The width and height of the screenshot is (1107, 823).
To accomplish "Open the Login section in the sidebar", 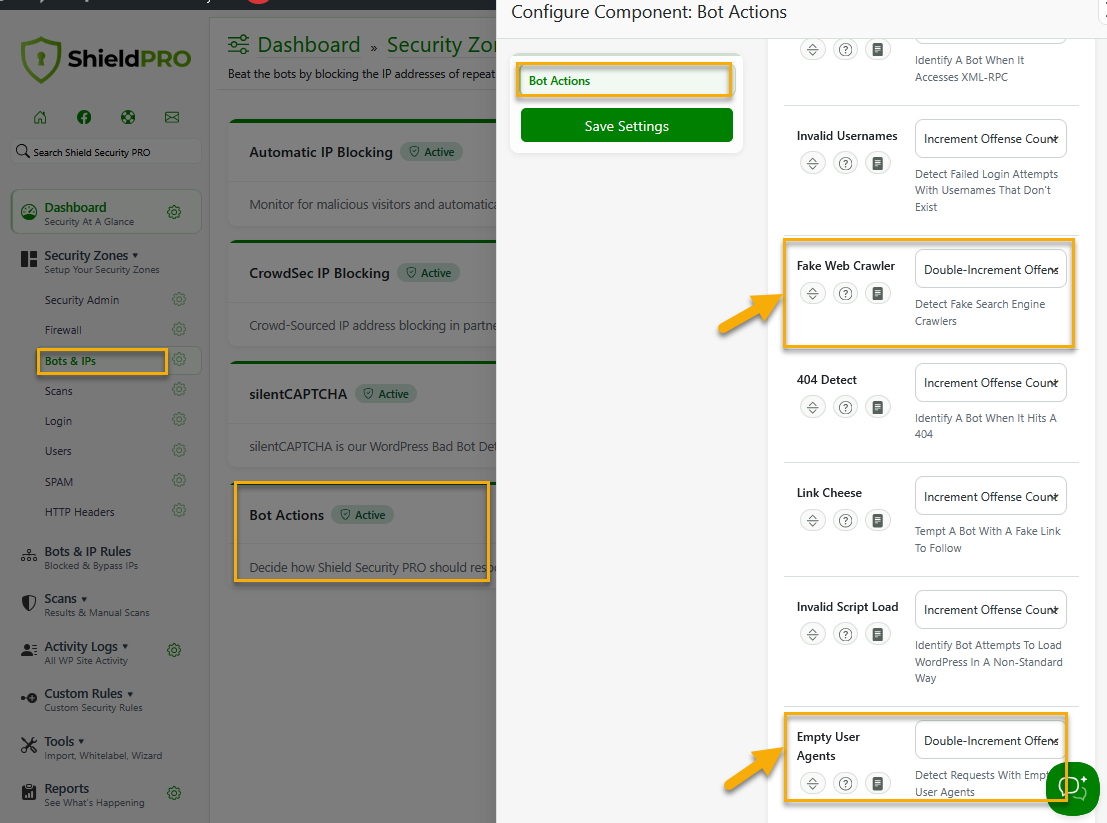I will [x=58, y=421].
